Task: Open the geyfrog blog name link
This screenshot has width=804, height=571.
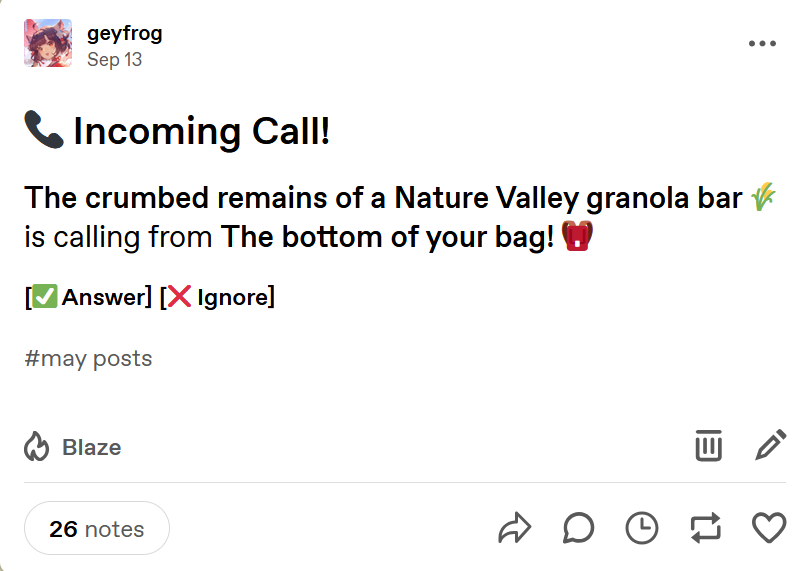Action: pyautogui.click(x=125, y=34)
